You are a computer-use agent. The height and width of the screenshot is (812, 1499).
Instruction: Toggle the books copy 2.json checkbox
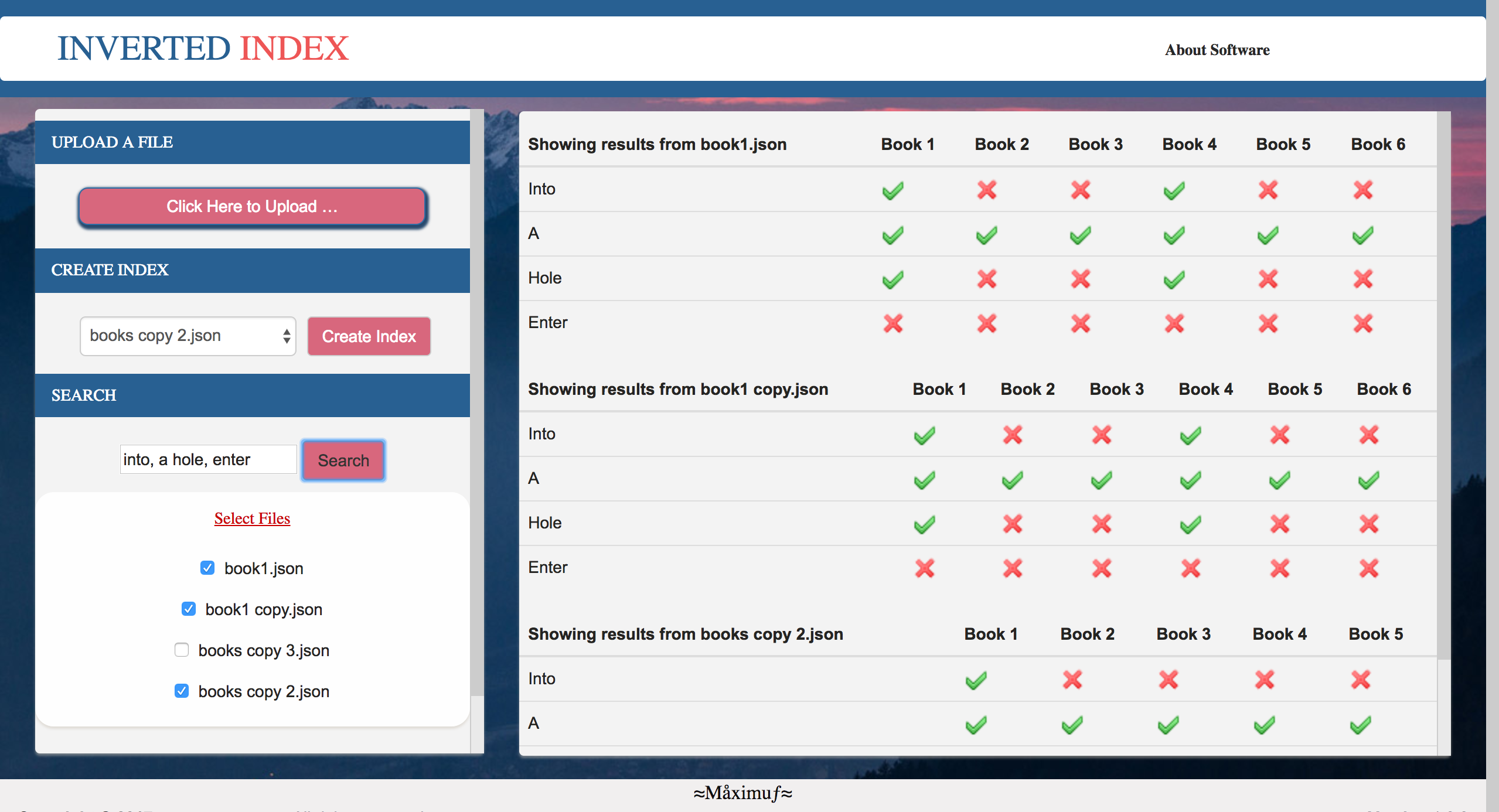pos(182,691)
